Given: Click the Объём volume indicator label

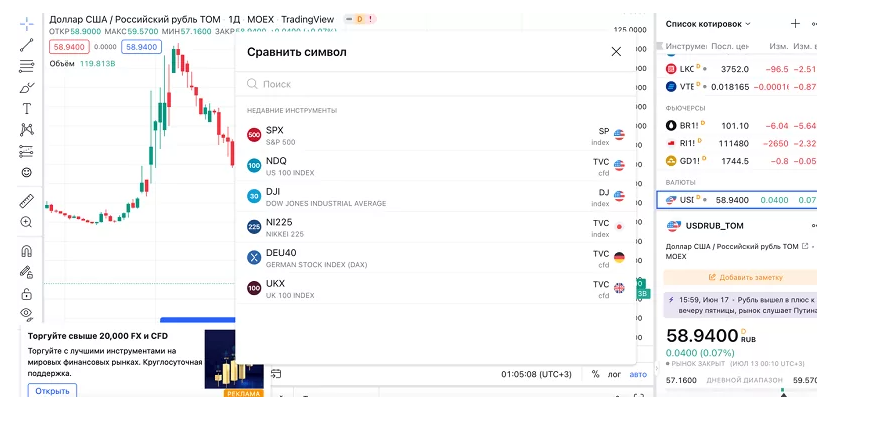Looking at the screenshot, I should (62, 64).
